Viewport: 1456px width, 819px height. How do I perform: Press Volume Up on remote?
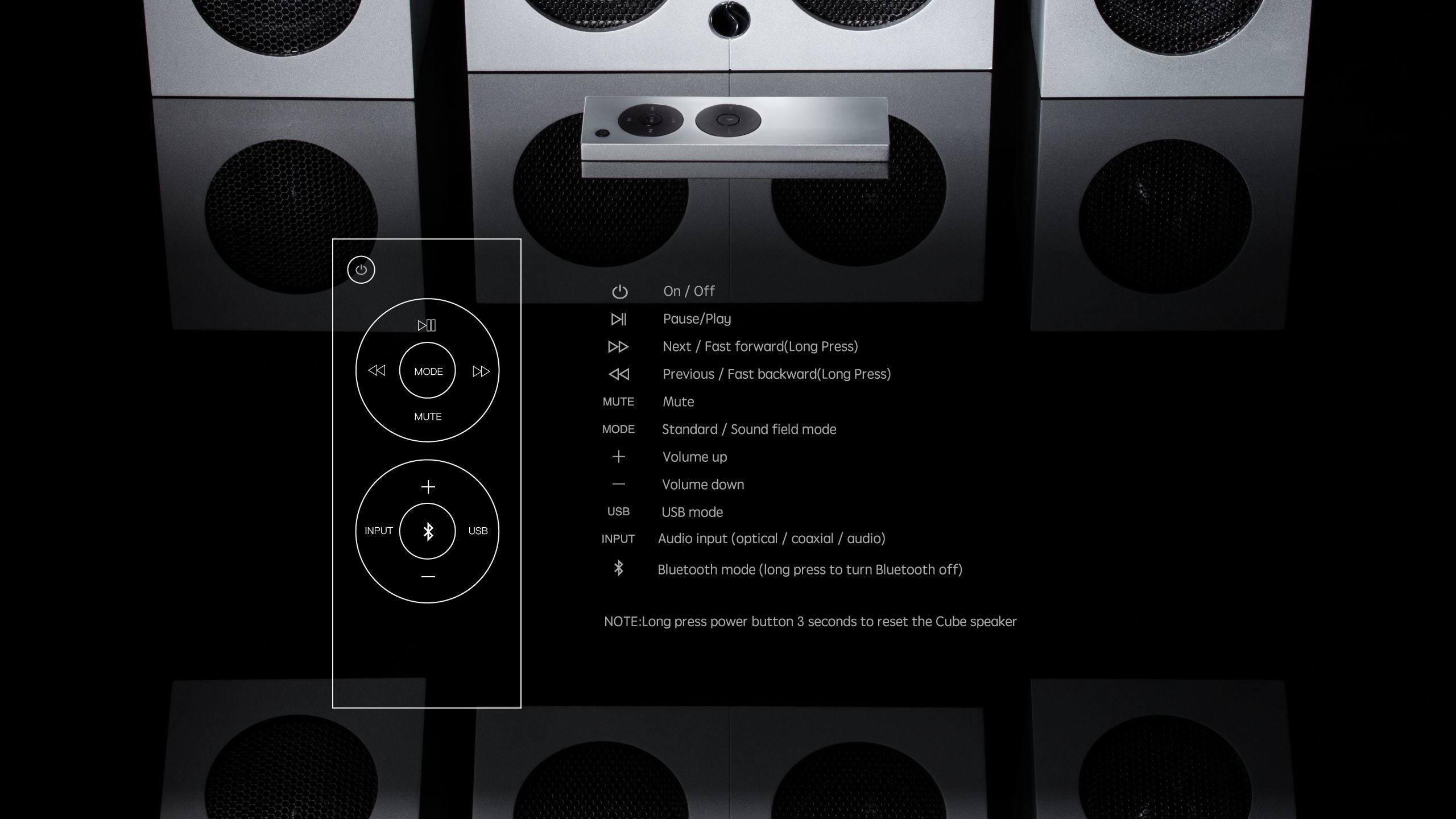click(x=427, y=487)
